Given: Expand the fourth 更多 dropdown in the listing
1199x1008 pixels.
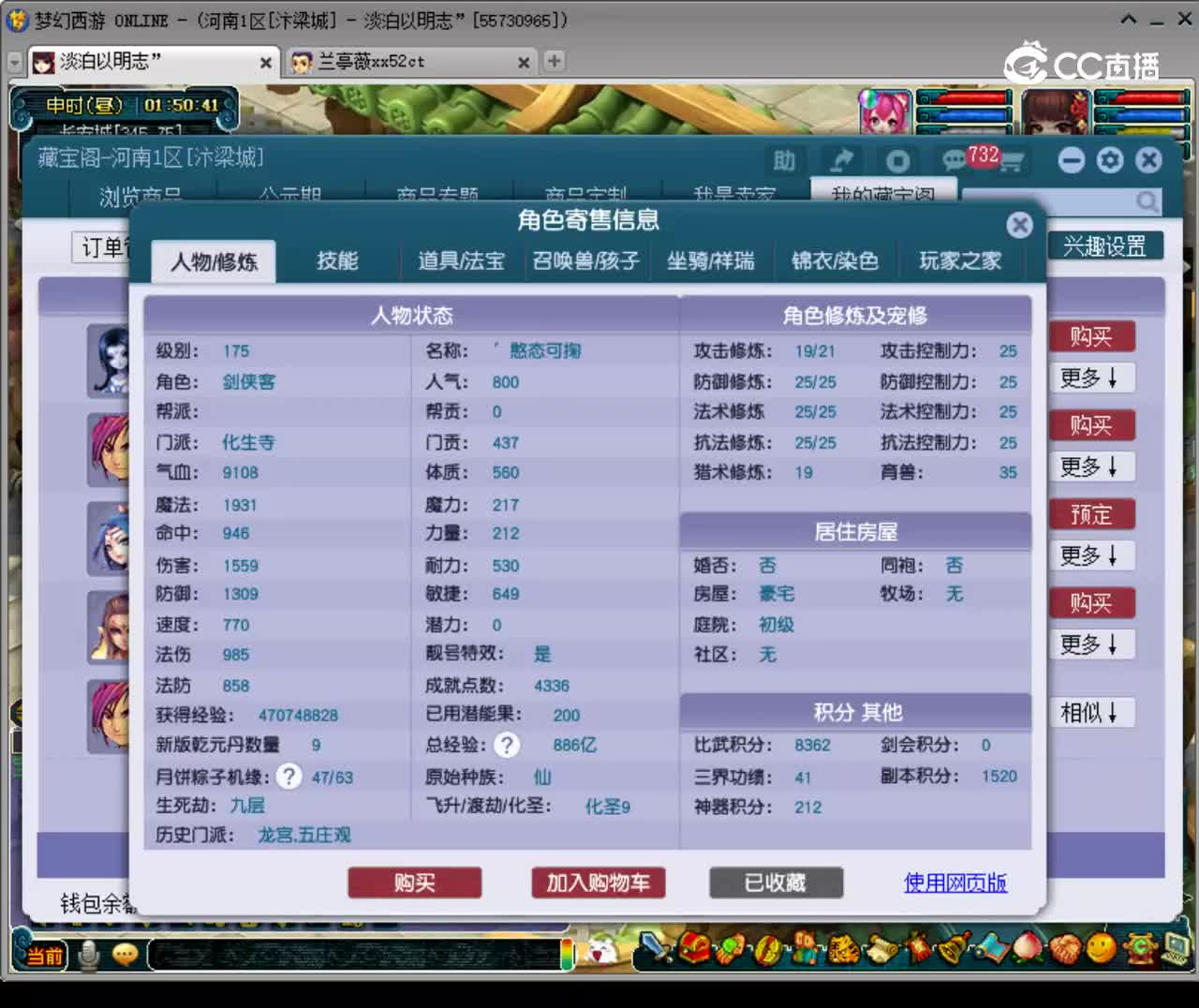Looking at the screenshot, I should click(1090, 645).
